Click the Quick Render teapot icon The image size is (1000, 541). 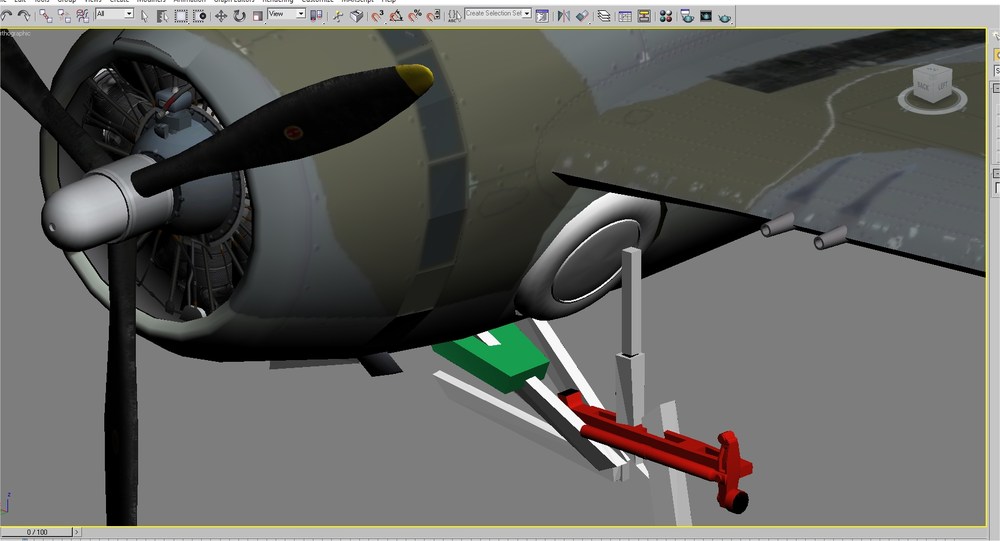(x=724, y=17)
